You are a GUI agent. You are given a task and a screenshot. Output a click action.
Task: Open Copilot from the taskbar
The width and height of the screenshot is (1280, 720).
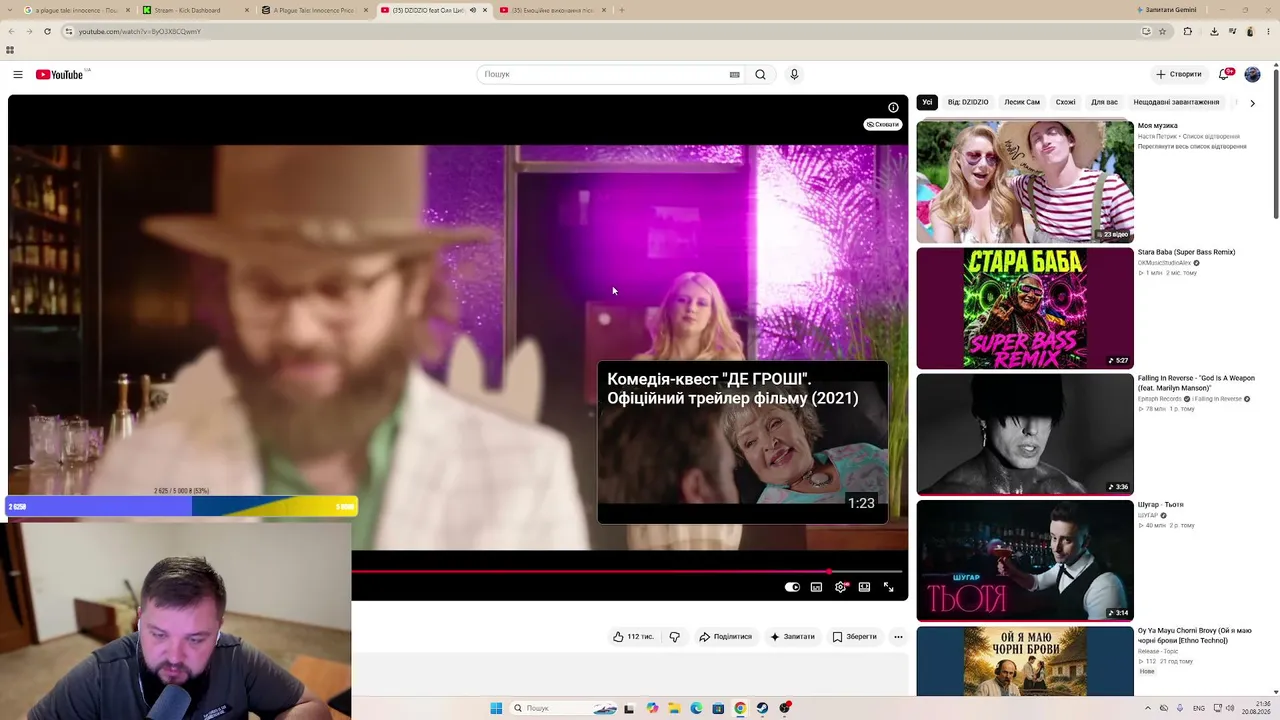[x=652, y=708]
